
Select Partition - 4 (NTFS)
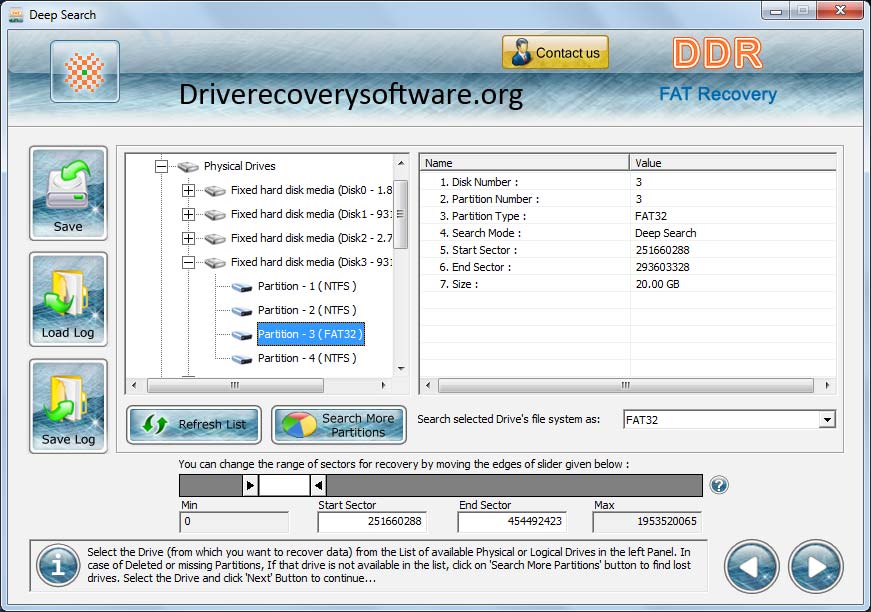307,358
